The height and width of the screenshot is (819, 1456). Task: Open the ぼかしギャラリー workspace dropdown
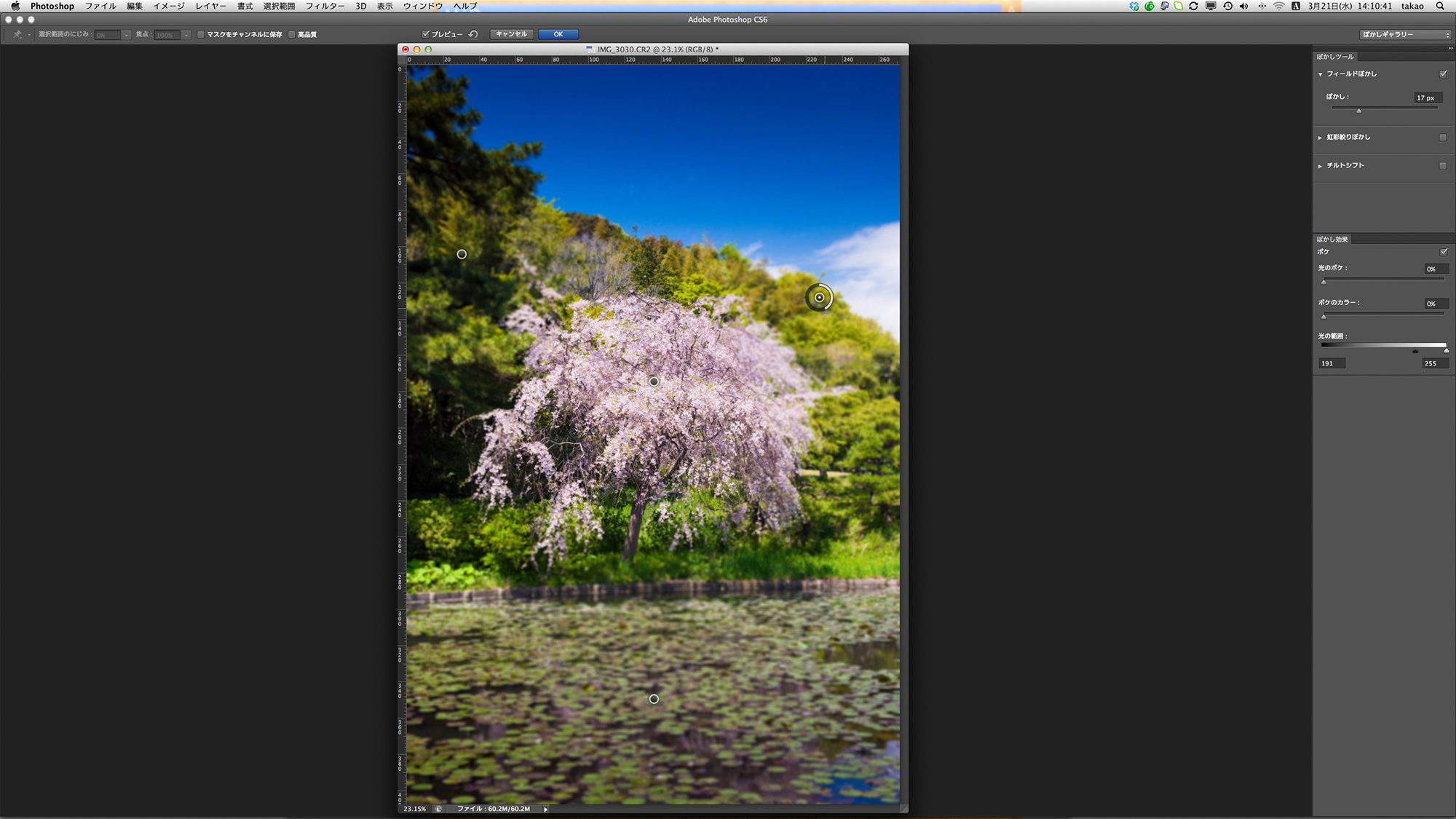click(1404, 34)
